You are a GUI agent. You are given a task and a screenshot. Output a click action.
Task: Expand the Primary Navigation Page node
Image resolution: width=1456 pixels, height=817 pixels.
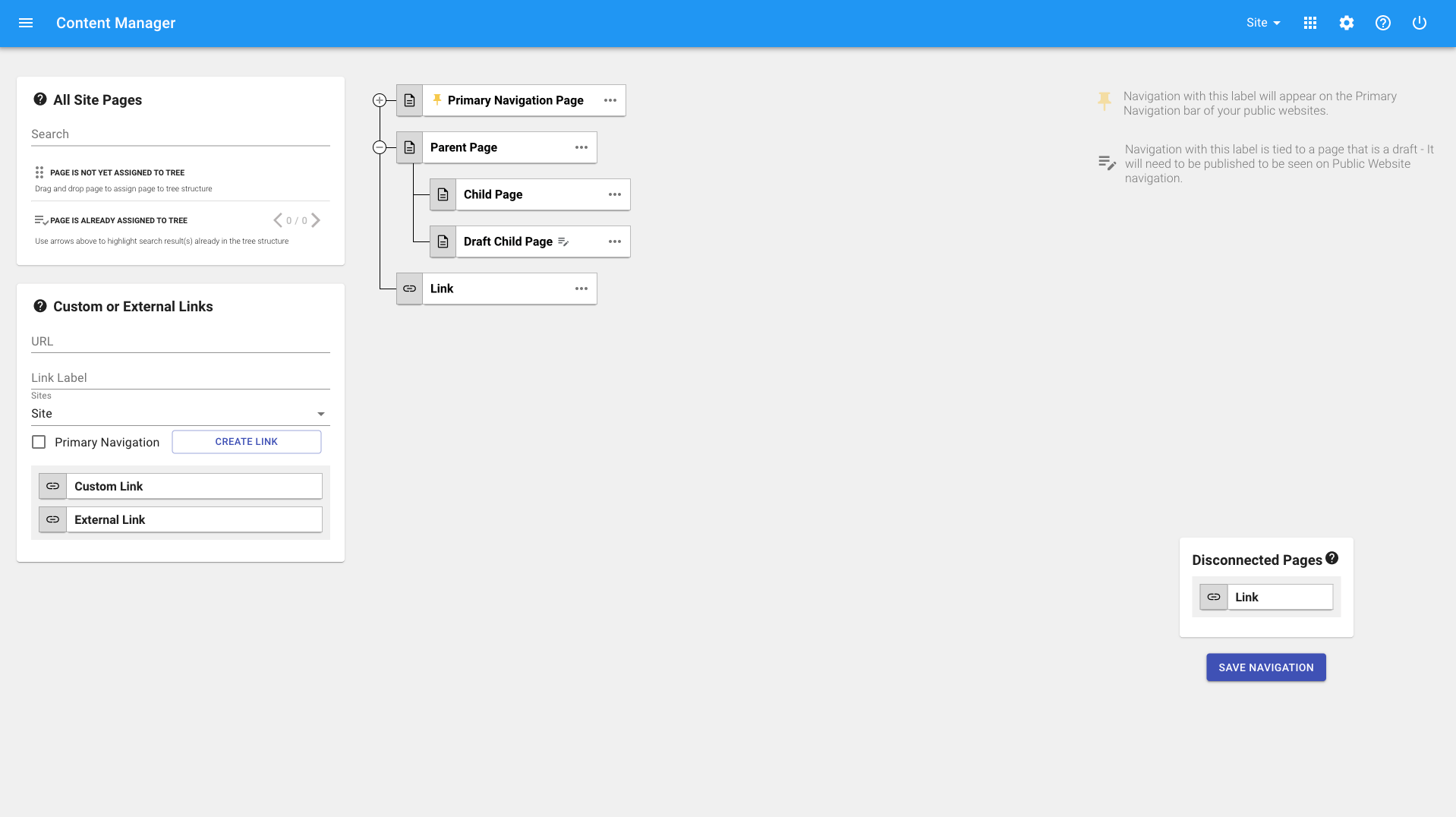[x=380, y=100]
